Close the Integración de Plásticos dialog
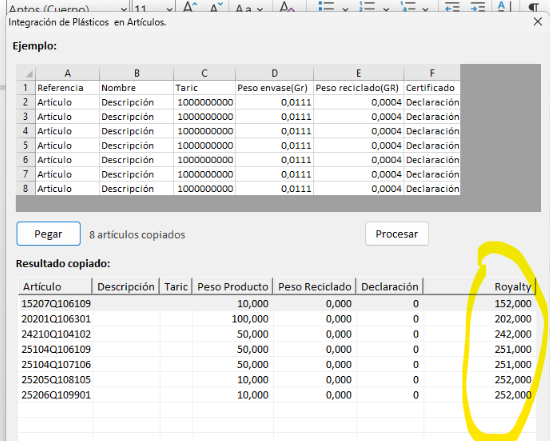The image size is (550, 441). [538, 22]
